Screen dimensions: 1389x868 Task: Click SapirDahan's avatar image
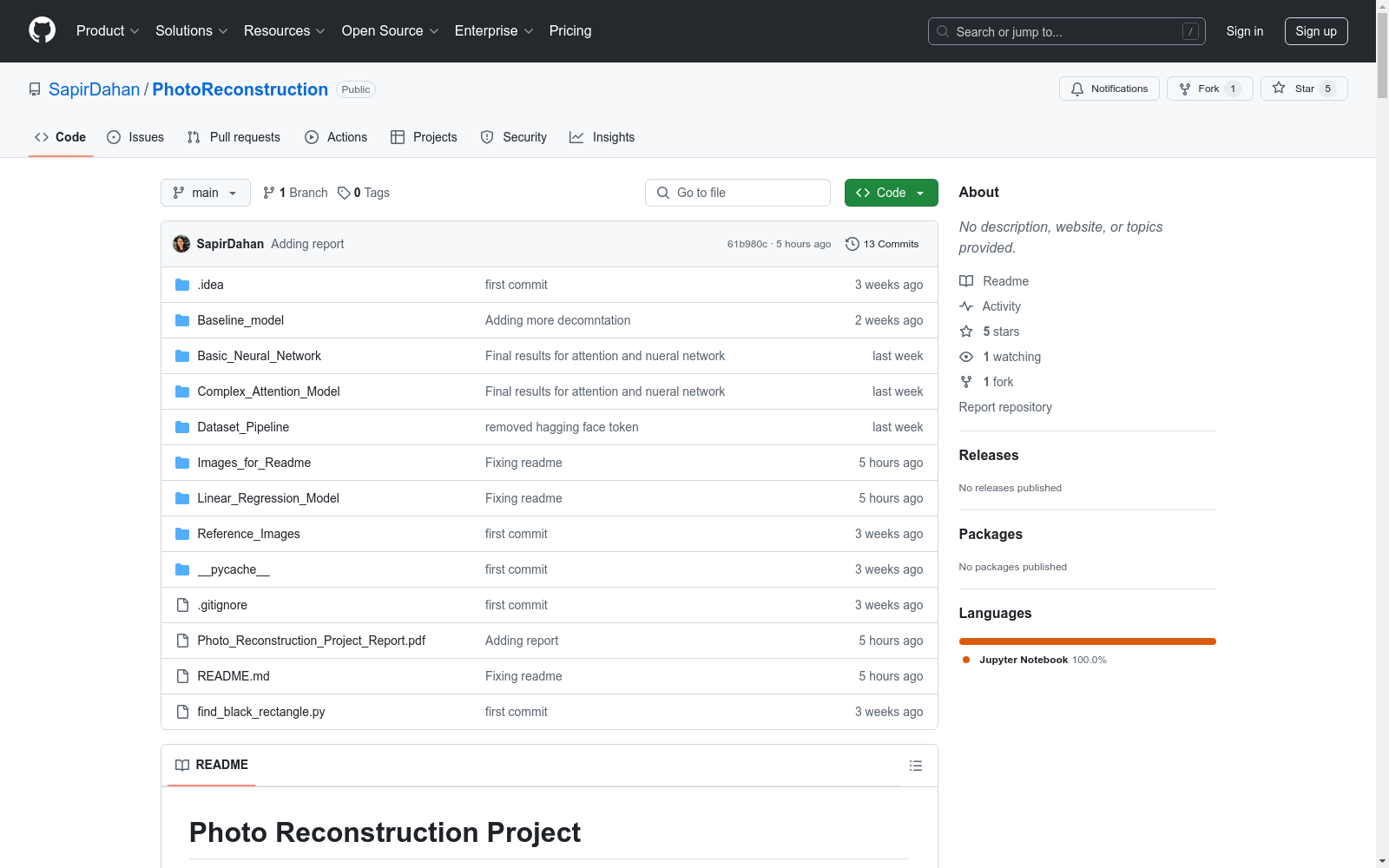point(181,244)
